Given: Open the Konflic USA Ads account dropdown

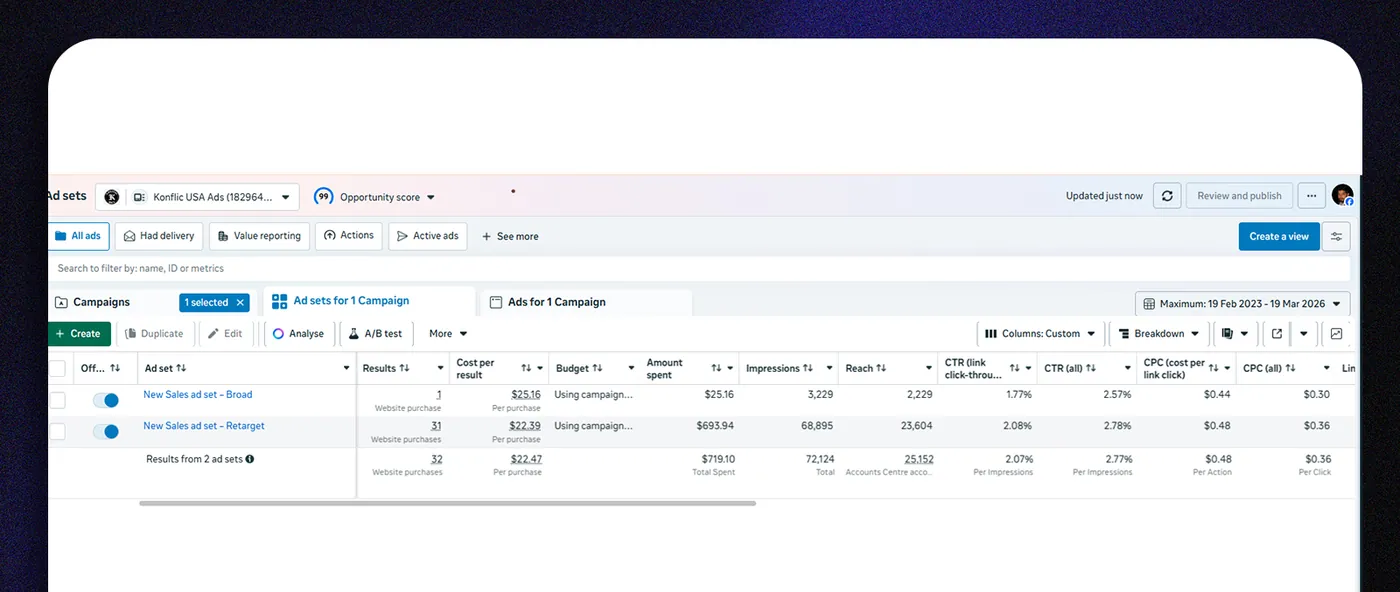Looking at the screenshot, I should click(197, 197).
